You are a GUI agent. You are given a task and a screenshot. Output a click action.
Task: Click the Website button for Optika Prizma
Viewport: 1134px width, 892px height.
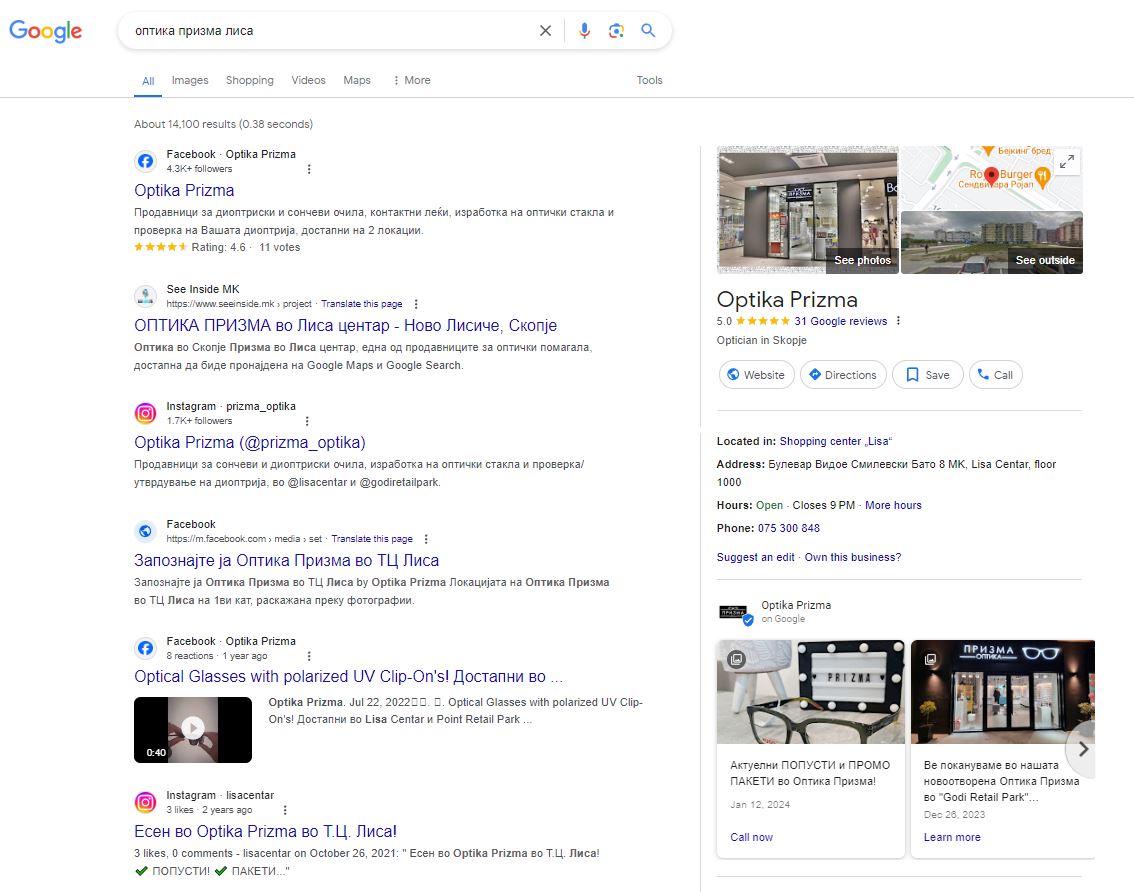click(x=756, y=374)
